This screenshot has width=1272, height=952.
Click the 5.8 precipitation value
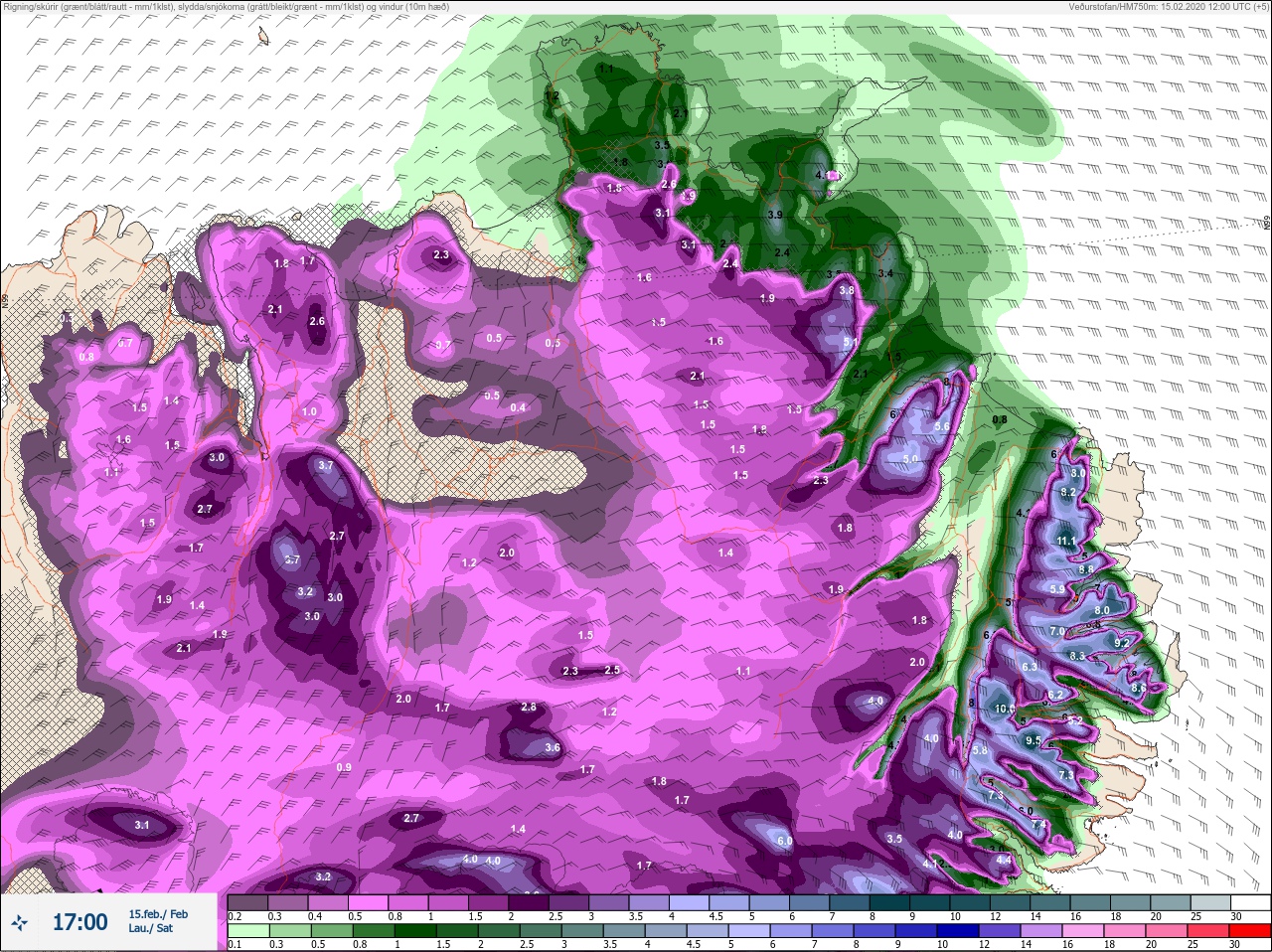980,750
